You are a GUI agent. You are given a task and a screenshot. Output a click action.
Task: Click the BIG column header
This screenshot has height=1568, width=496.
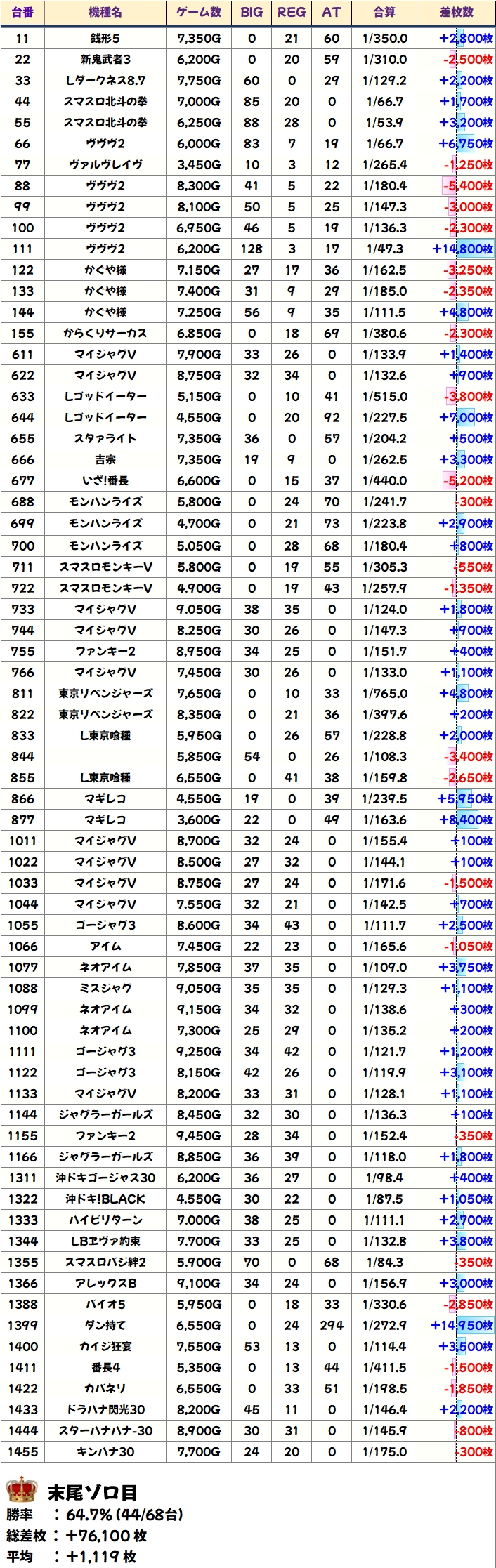[x=252, y=12]
